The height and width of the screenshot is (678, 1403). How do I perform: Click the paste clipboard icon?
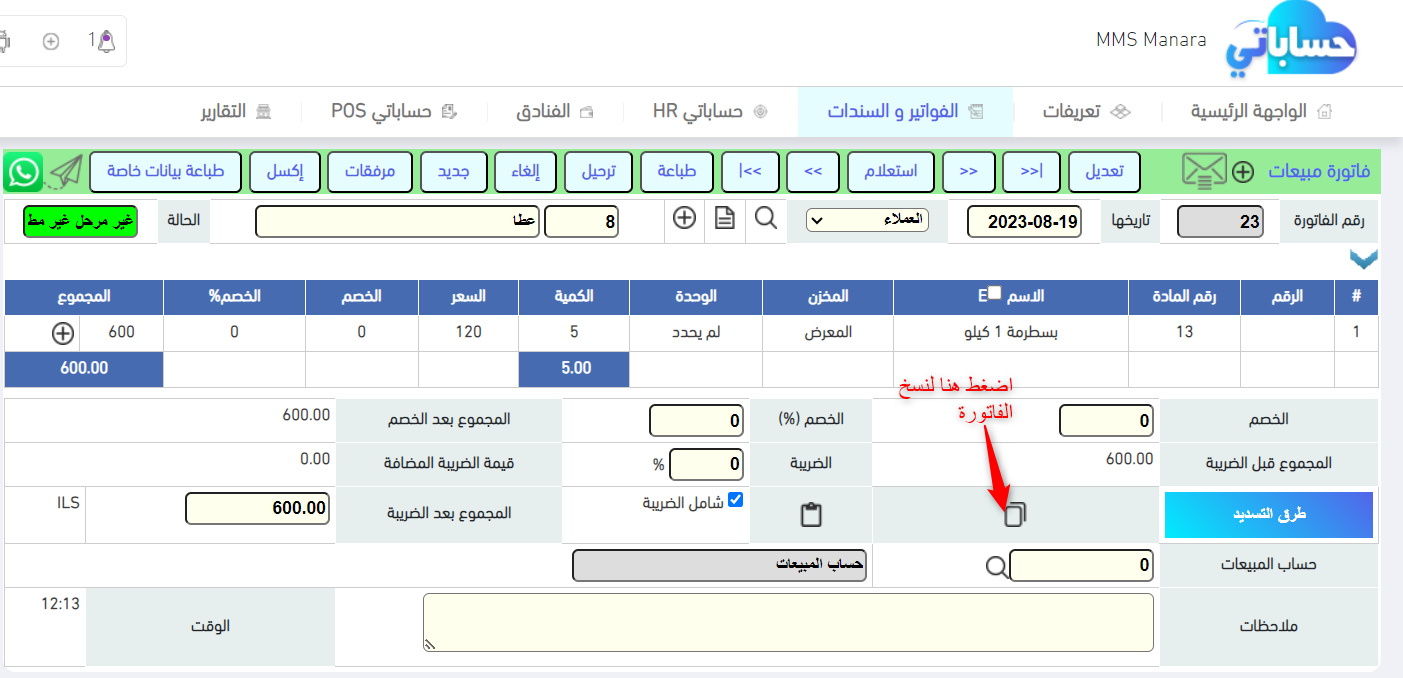[x=811, y=515]
